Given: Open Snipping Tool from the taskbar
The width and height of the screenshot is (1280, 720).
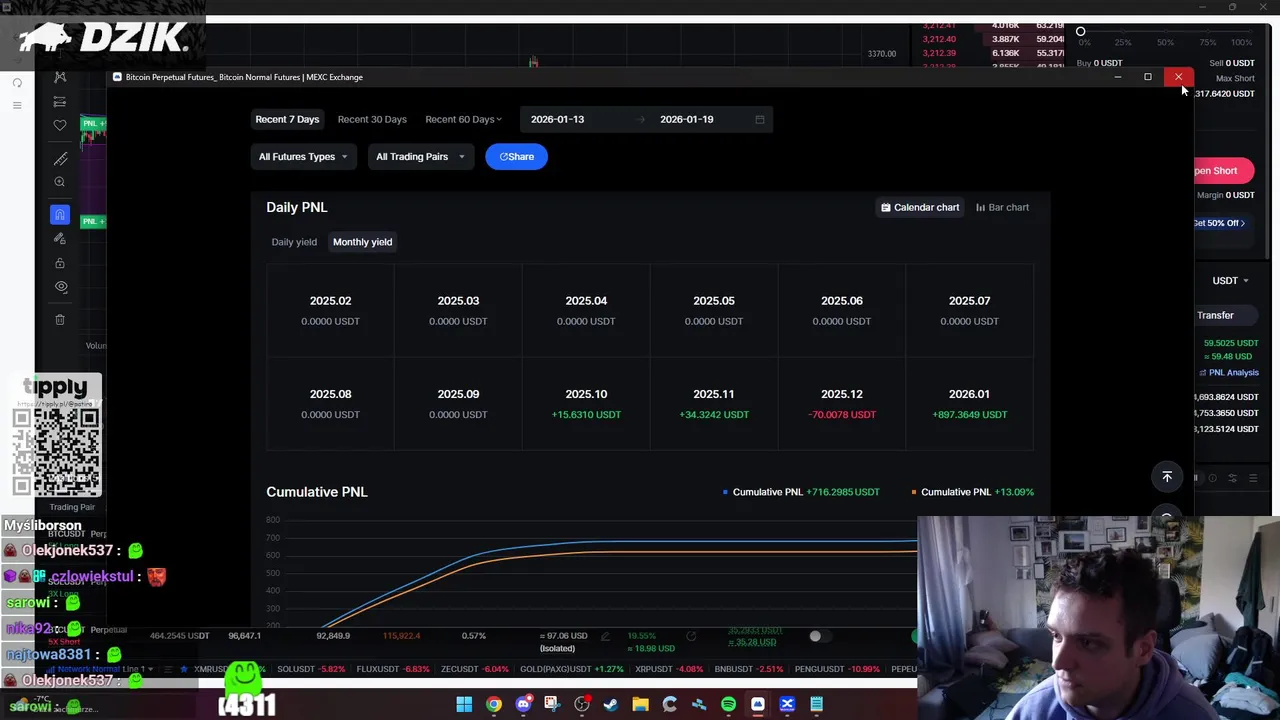Looking at the screenshot, I should coord(552,705).
